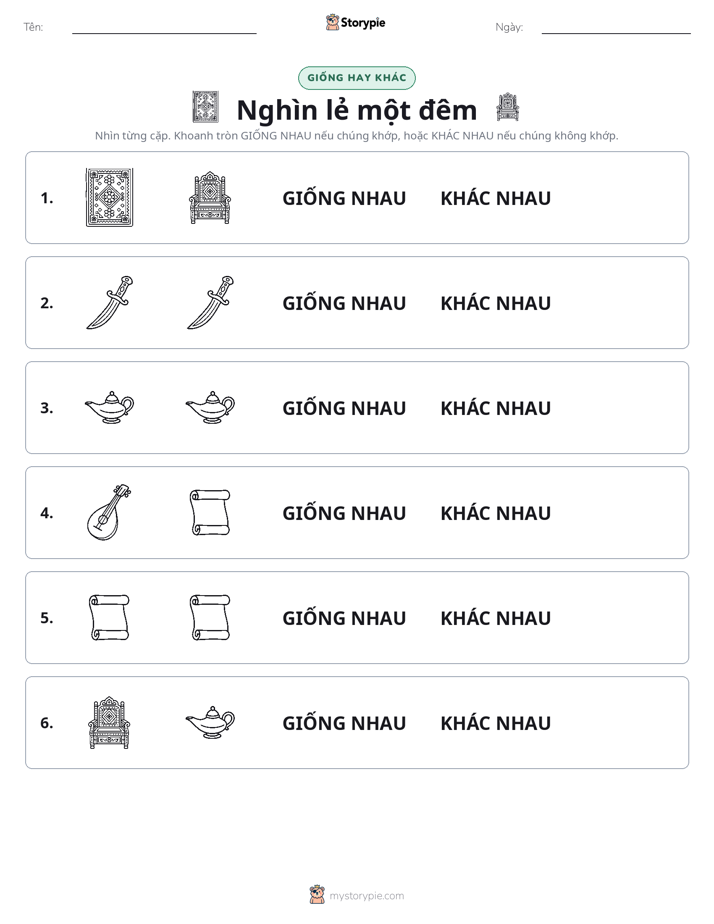Click the GIỐNG HAY KHÁC badge
Viewport: 714px width, 924px height.
click(x=356, y=78)
